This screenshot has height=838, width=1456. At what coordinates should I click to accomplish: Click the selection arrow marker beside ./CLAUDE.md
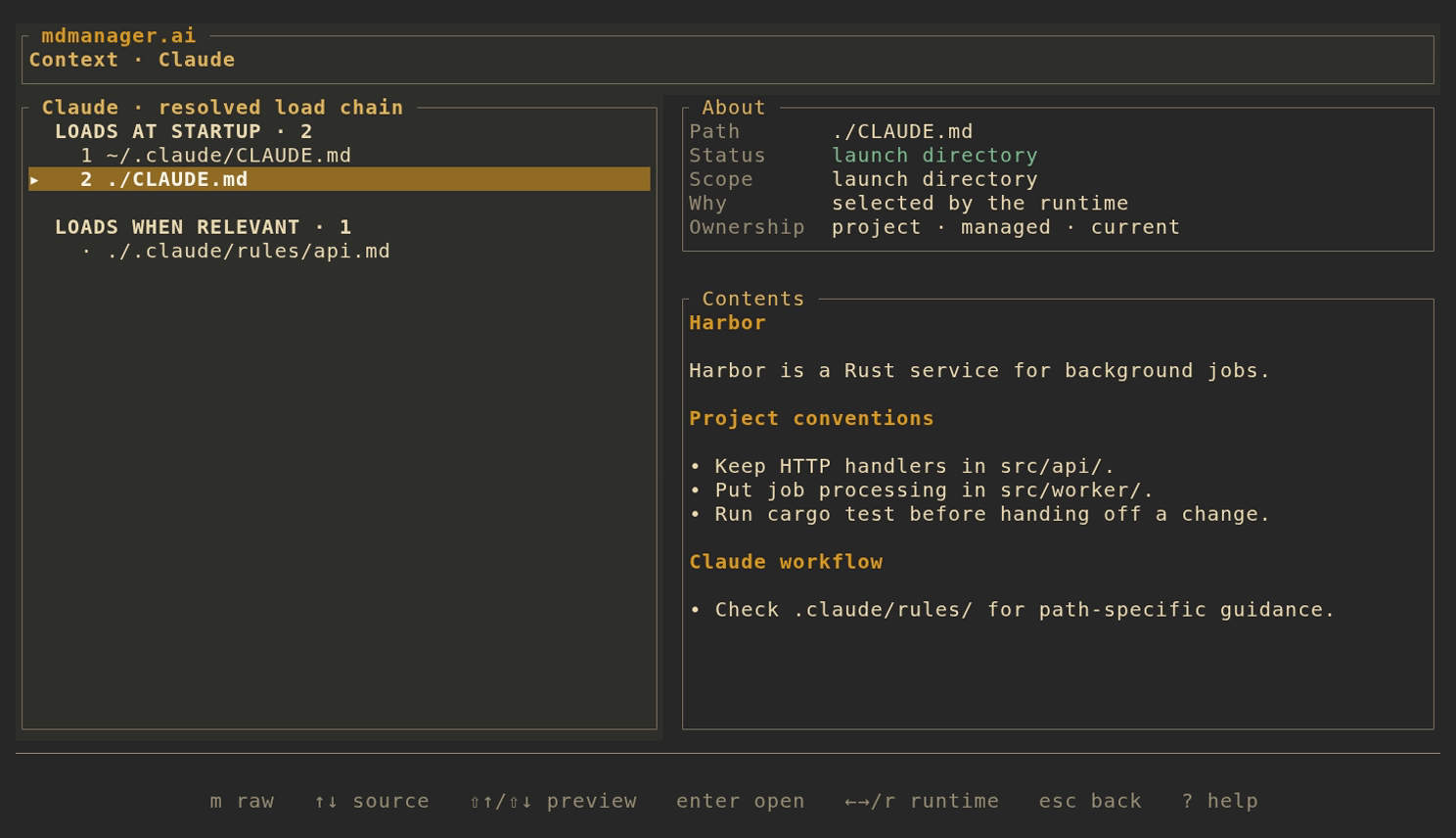click(x=35, y=180)
